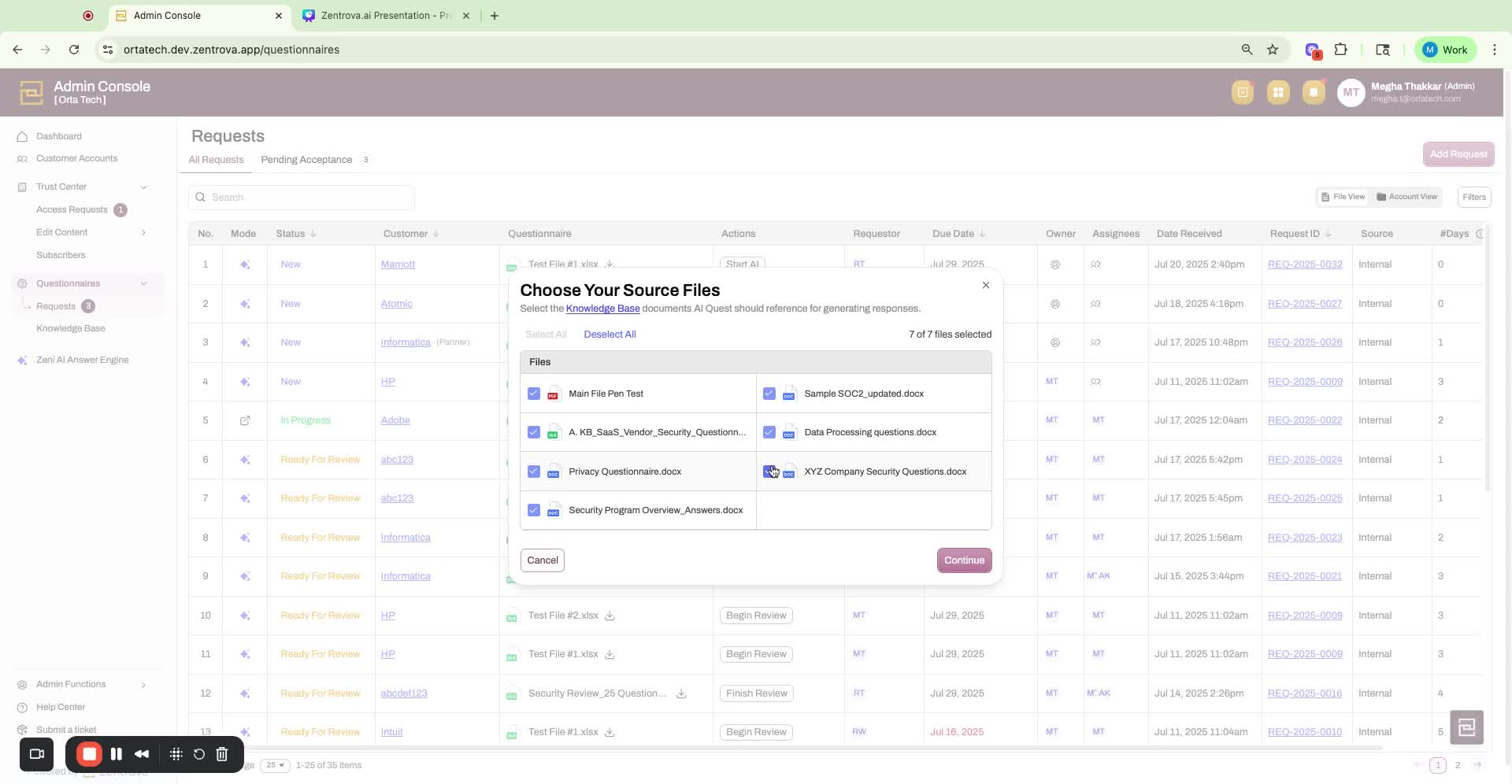The height and width of the screenshot is (784, 1512).
Task: Stop the screen recording
Action: (x=89, y=754)
